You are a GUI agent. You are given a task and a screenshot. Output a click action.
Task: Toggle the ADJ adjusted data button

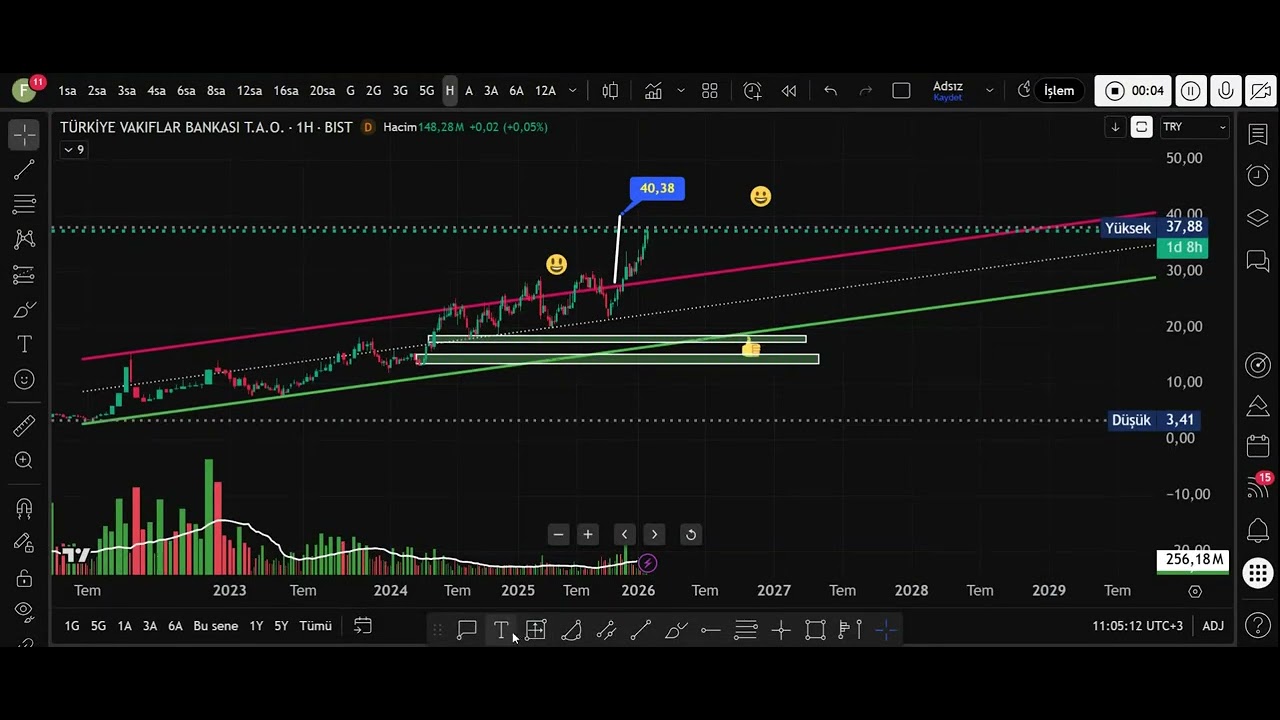click(x=1213, y=626)
